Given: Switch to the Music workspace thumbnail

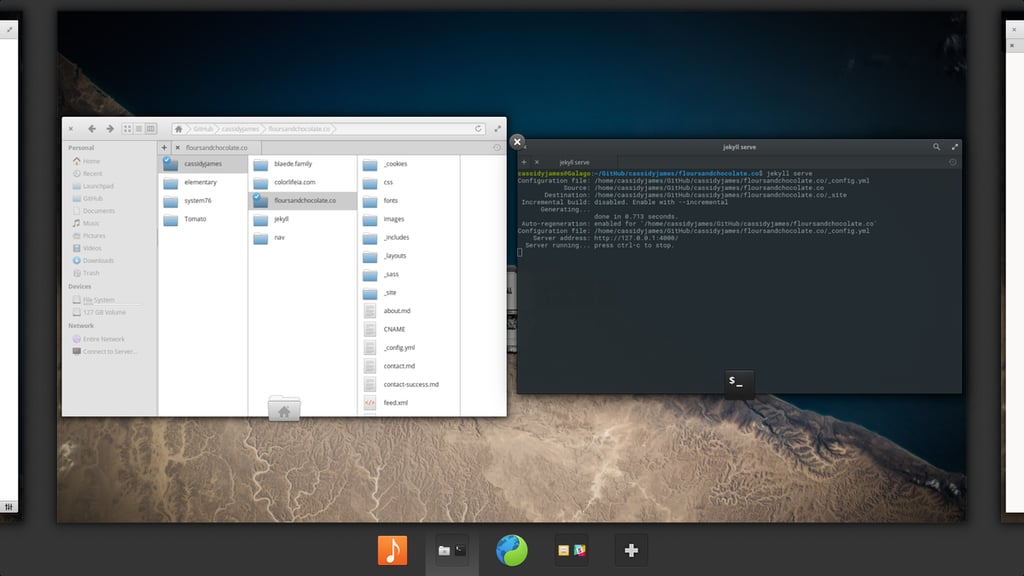Looking at the screenshot, I should point(392,550).
